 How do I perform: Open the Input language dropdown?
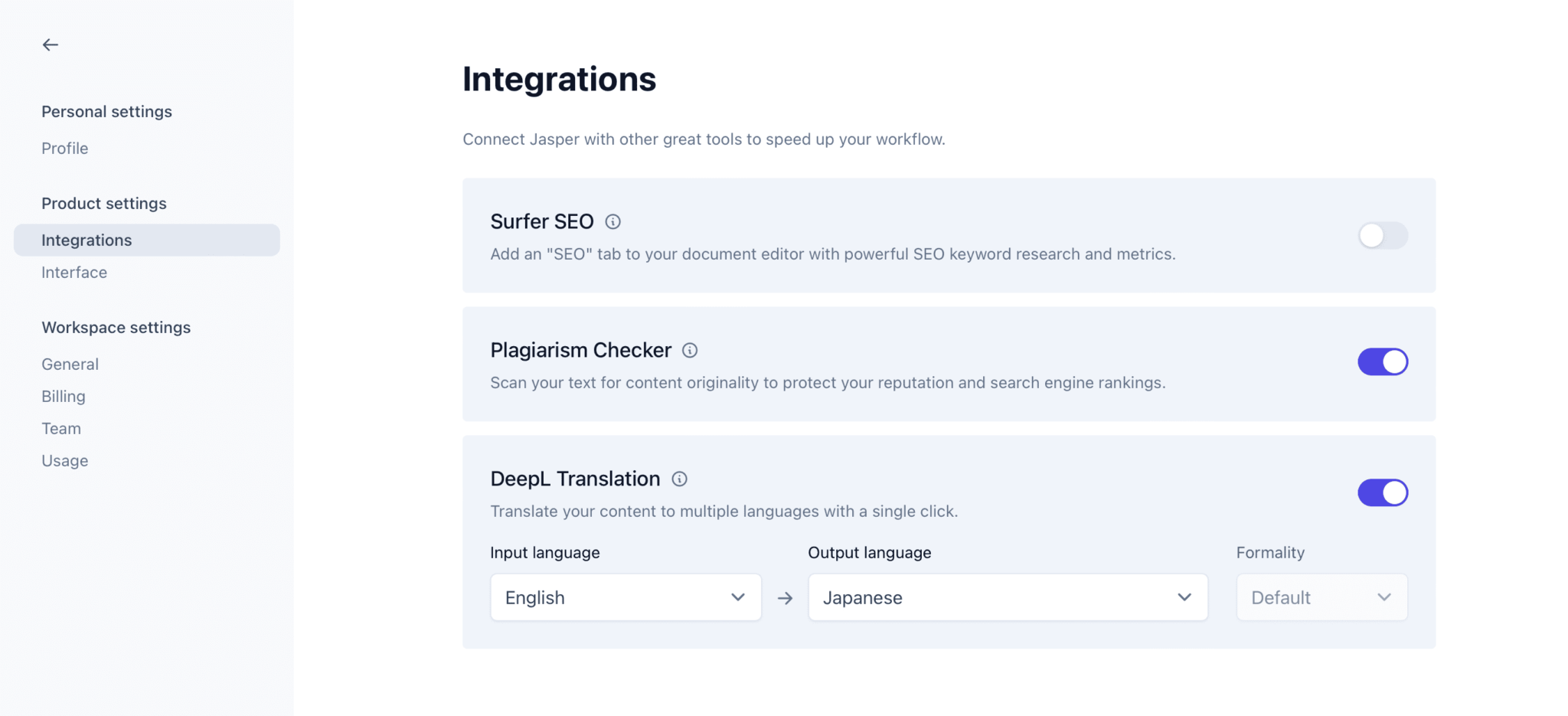pyautogui.click(x=626, y=598)
